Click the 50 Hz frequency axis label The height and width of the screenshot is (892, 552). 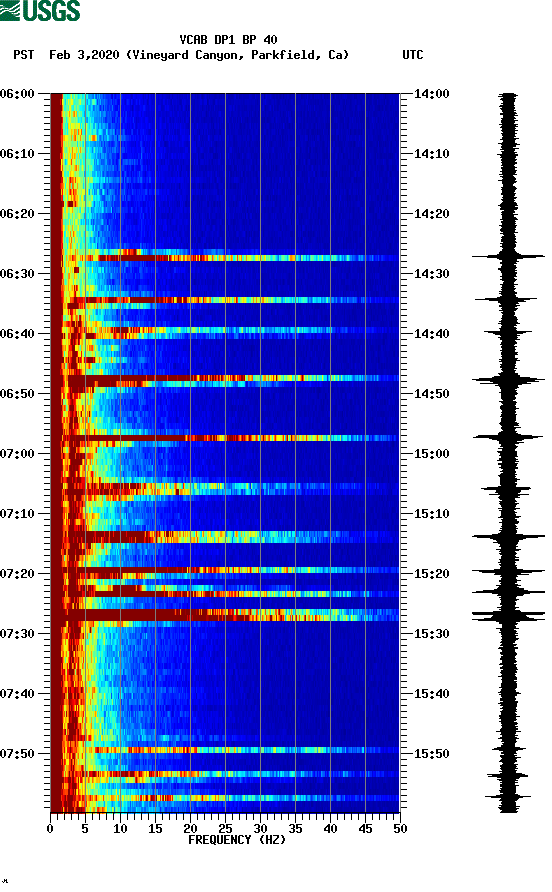pyautogui.click(x=400, y=829)
